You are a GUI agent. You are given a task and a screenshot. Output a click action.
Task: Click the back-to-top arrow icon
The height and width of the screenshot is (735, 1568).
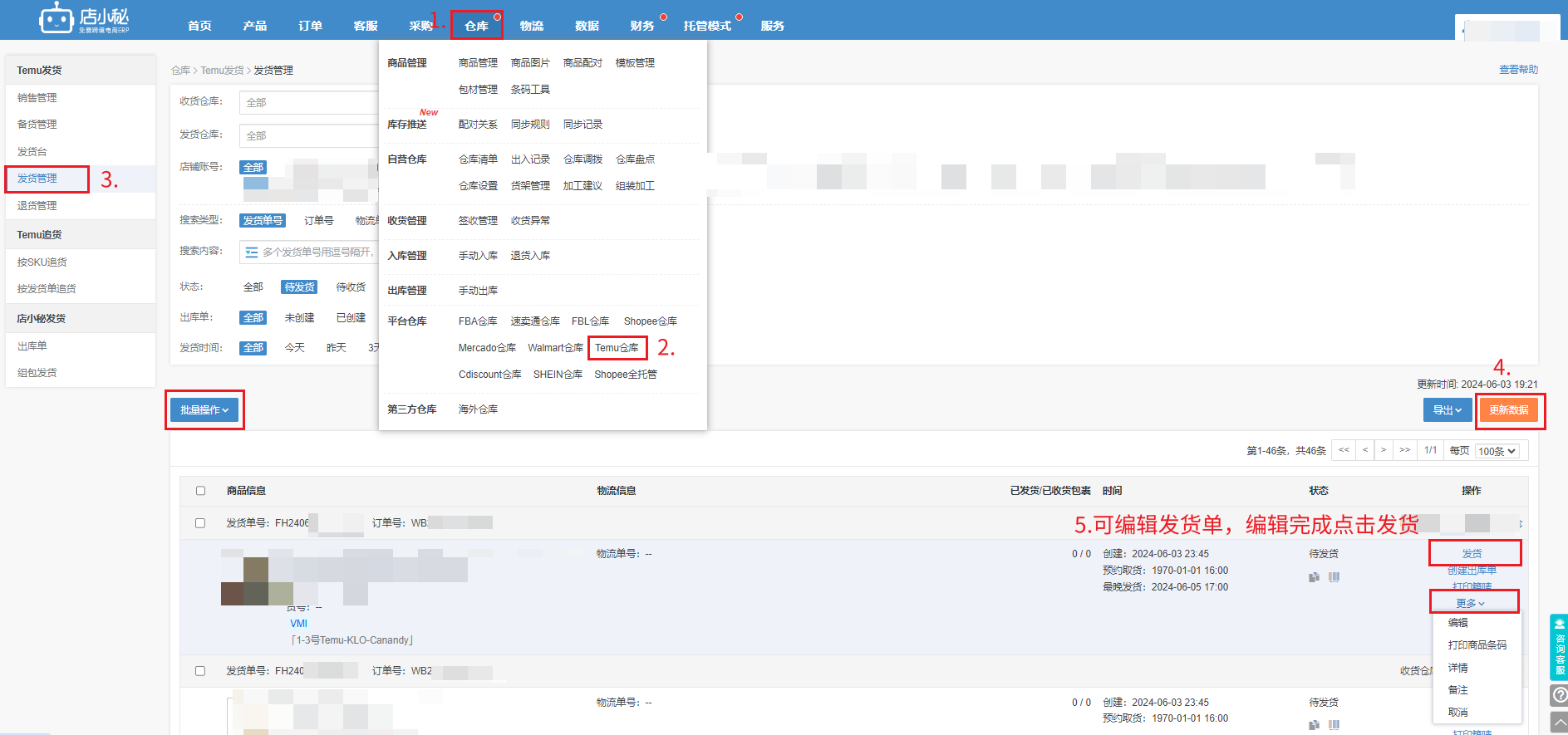1559,722
